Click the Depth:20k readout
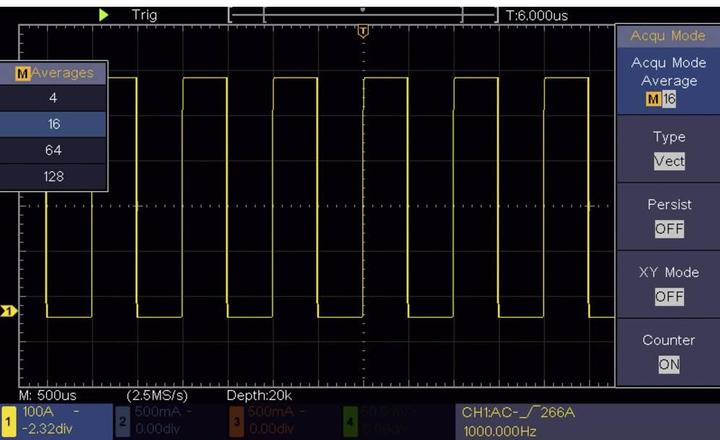This screenshot has width=720, height=440. (259, 395)
